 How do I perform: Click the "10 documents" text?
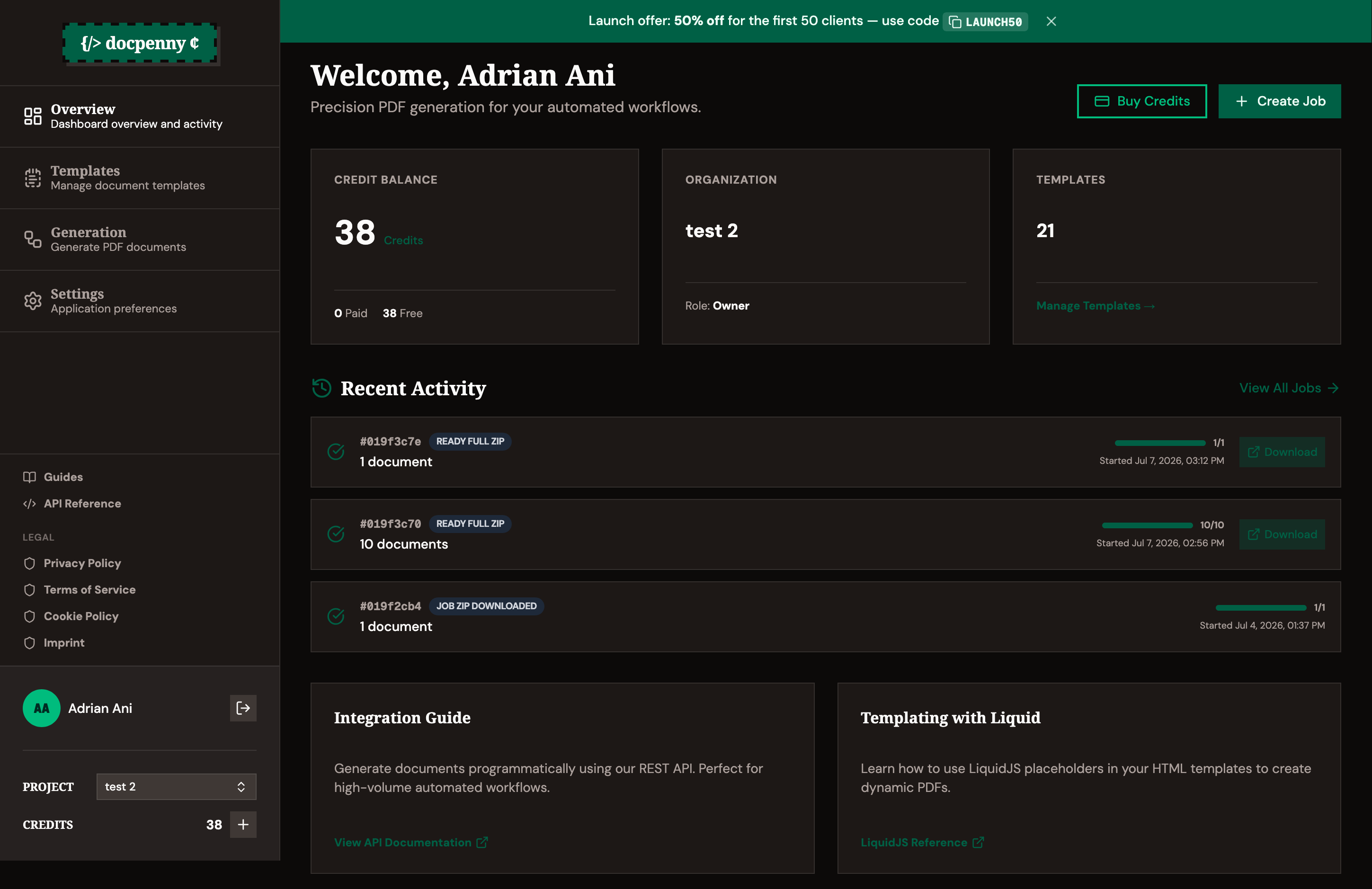pyautogui.click(x=403, y=544)
